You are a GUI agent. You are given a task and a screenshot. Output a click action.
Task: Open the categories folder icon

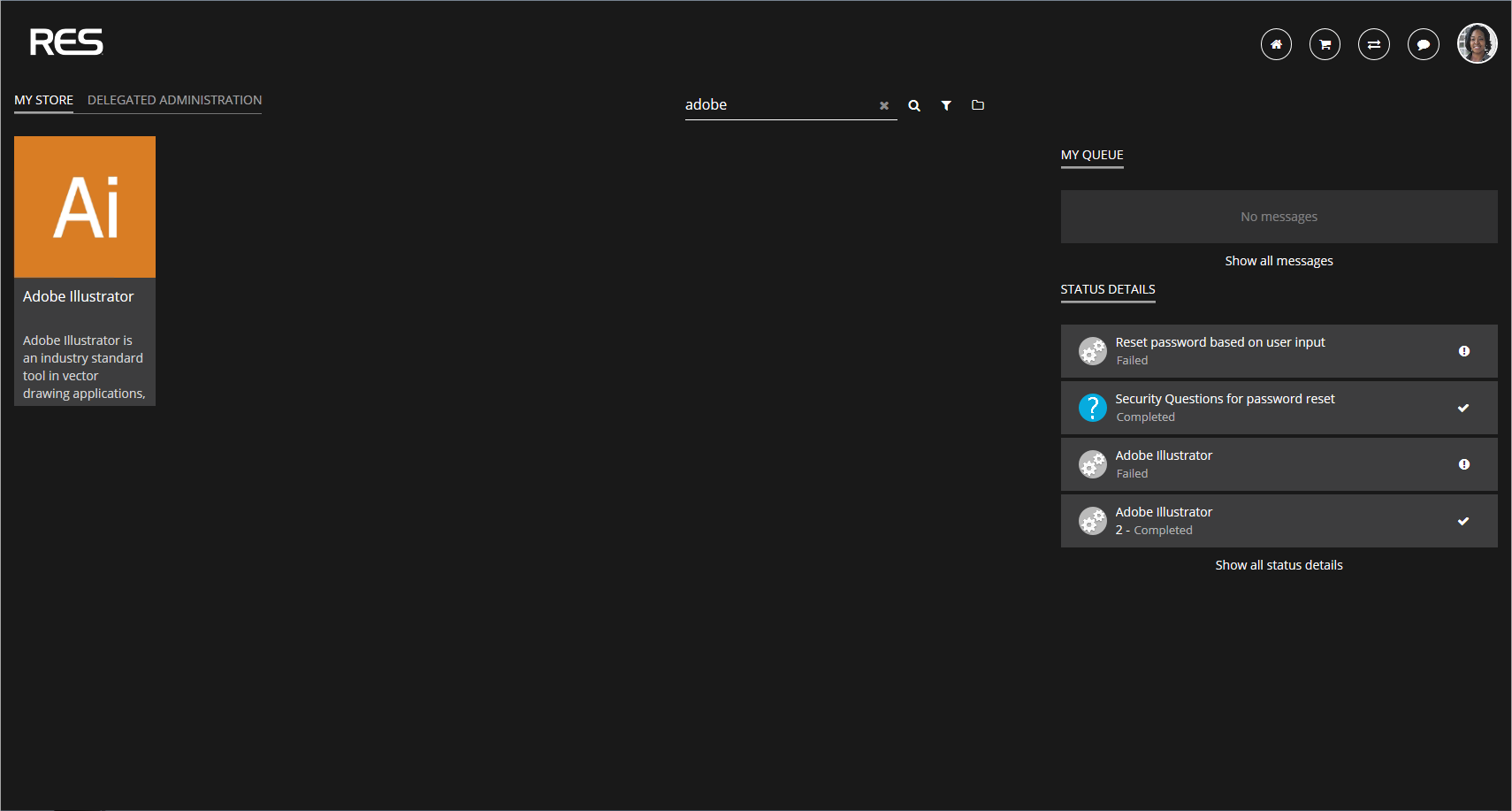(x=978, y=105)
